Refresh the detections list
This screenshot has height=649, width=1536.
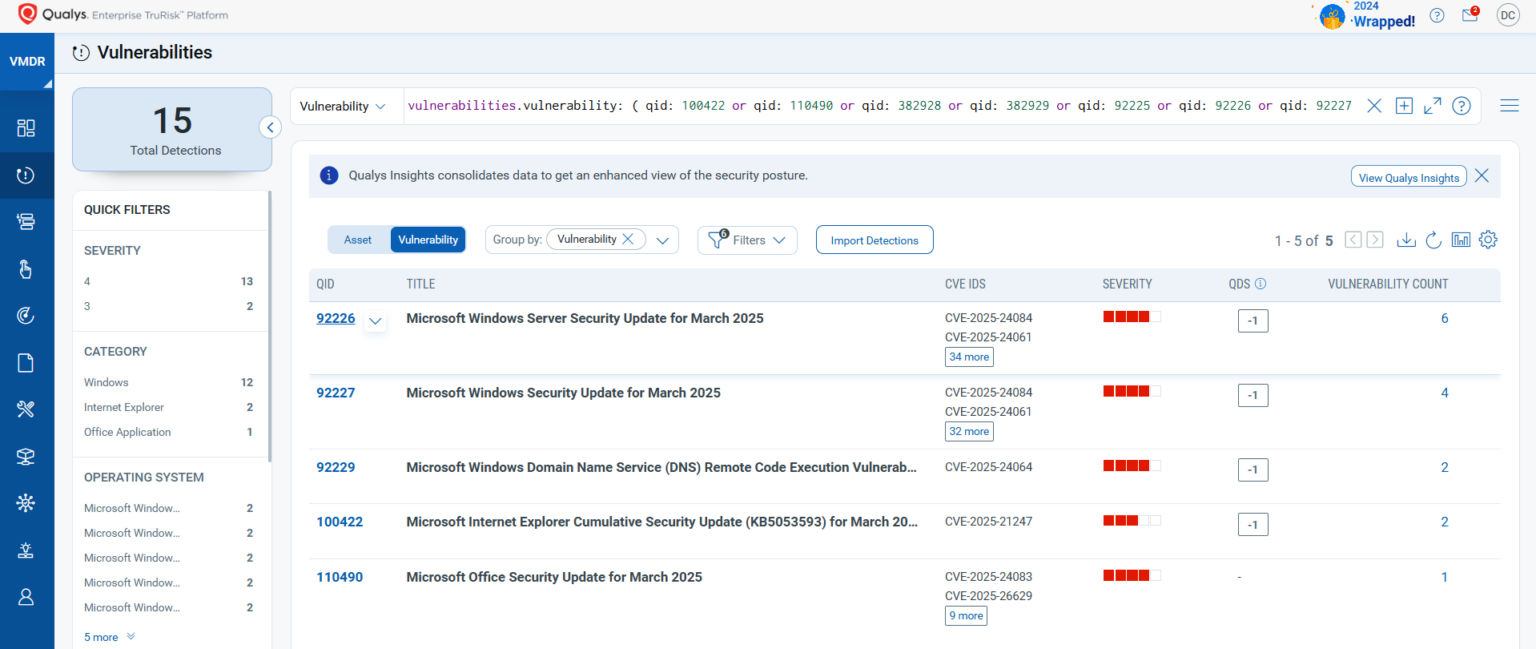click(1433, 240)
